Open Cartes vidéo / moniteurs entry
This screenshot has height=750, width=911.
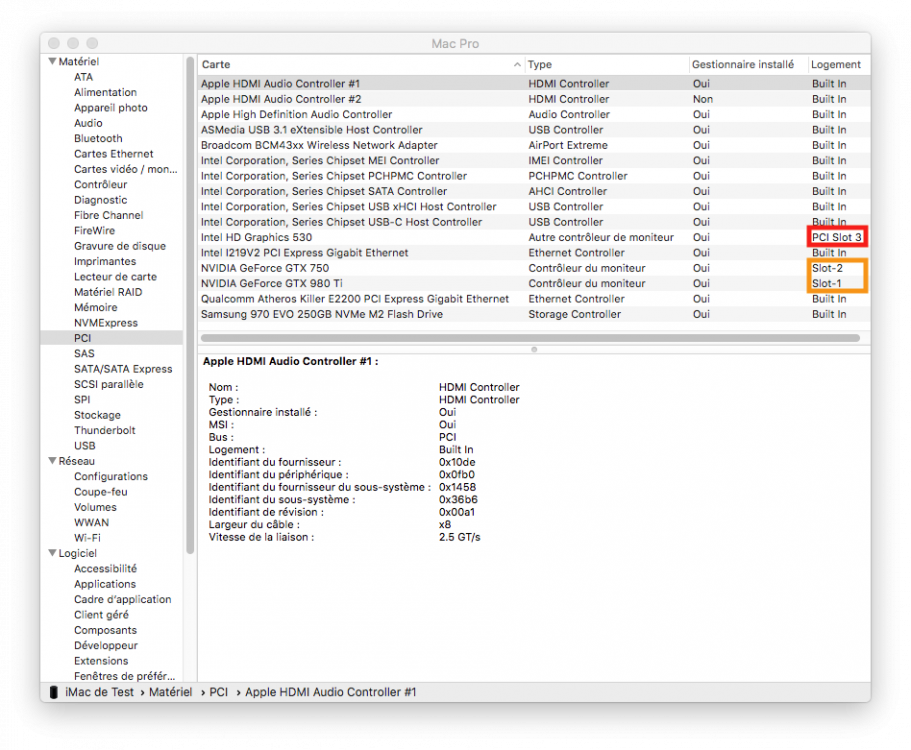pos(125,169)
